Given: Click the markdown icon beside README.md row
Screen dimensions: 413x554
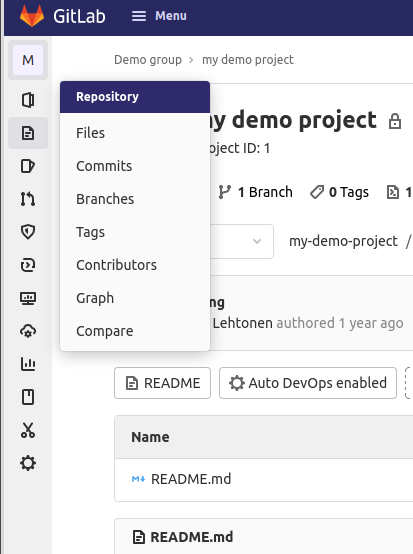Looking at the screenshot, I should [x=138, y=479].
